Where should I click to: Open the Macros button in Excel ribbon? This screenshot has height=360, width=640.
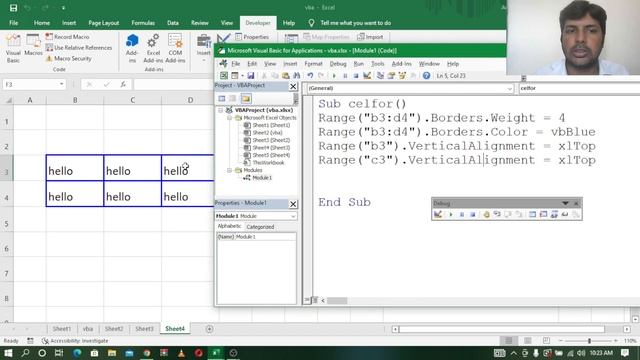pos(33,45)
